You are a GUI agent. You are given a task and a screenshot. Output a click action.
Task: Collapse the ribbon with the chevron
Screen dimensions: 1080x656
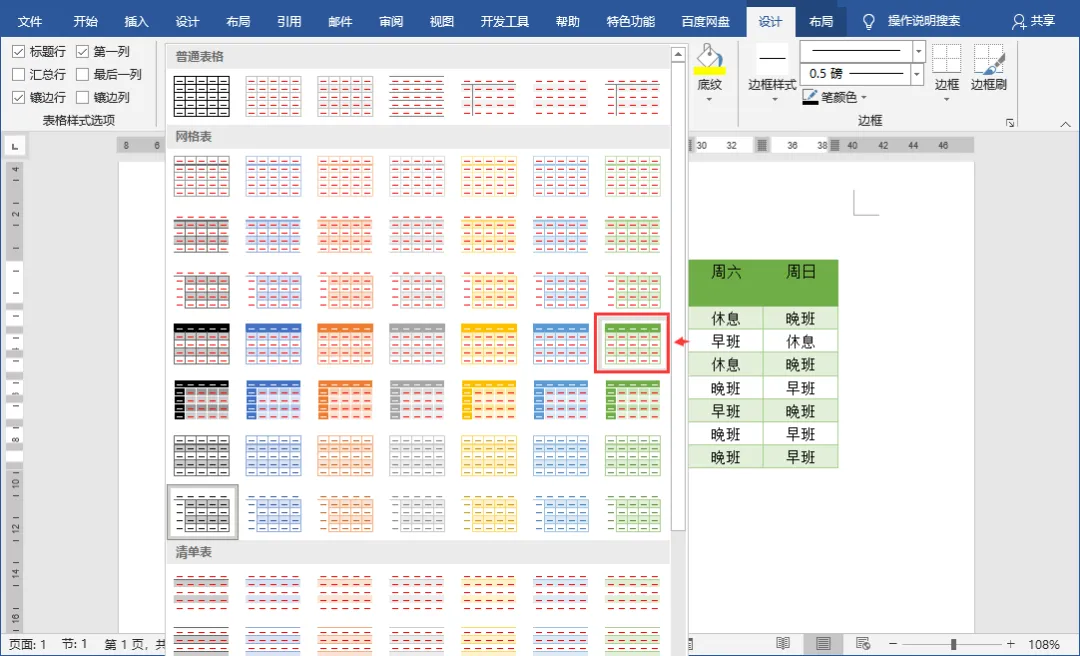[1066, 124]
